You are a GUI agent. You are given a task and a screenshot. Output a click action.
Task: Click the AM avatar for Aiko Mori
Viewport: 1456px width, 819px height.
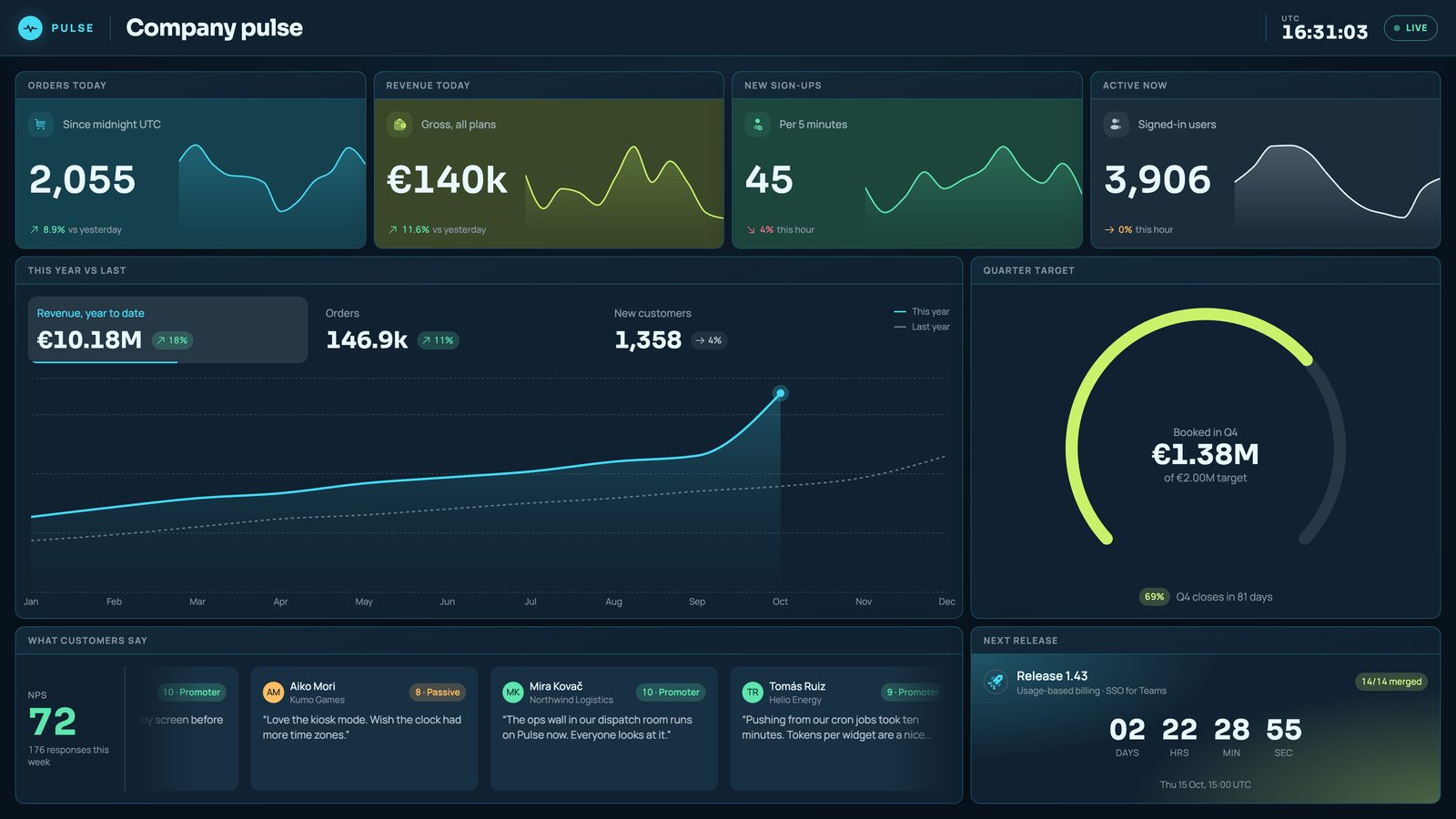pos(273,693)
